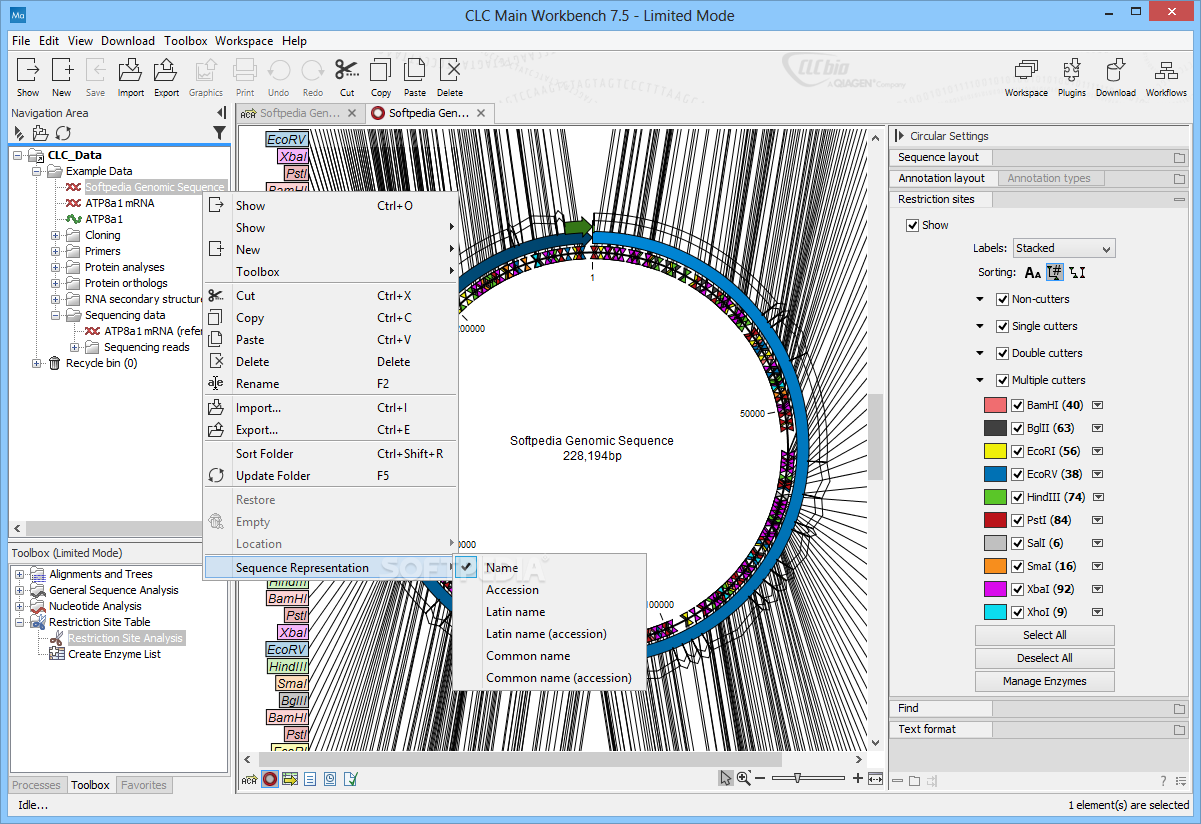The width and height of the screenshot is (1201, 824).
Task: Choose Sort Folder from context menu
Action: (330, 454)
